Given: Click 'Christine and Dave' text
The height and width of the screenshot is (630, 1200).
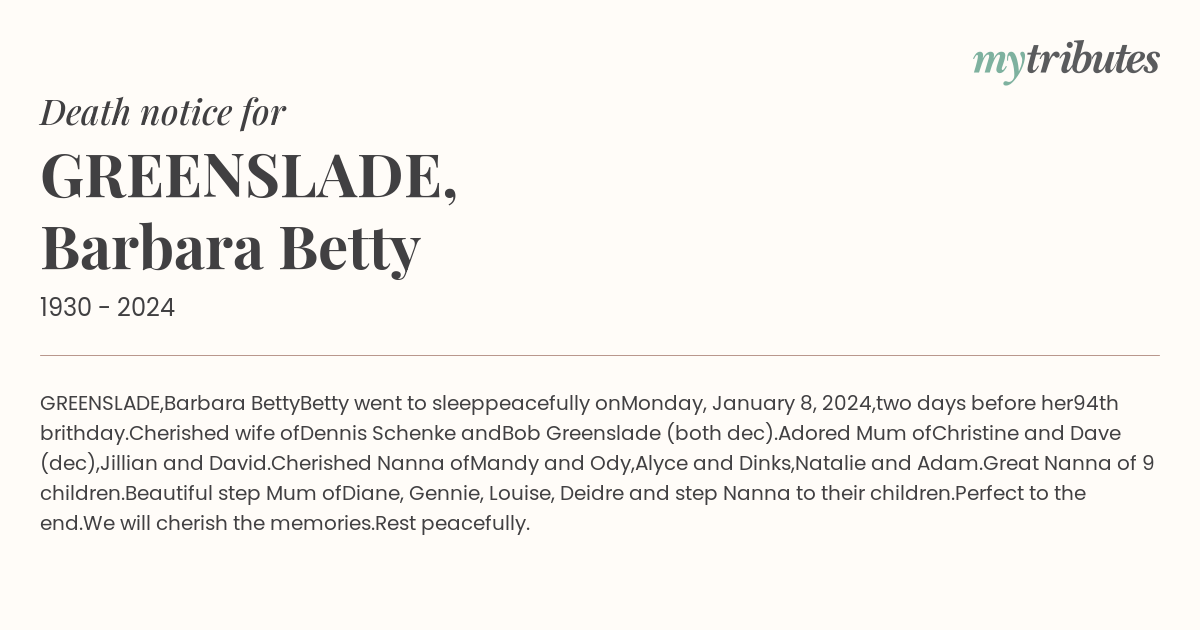Looking at the screenshot, I should point(1026,434).
